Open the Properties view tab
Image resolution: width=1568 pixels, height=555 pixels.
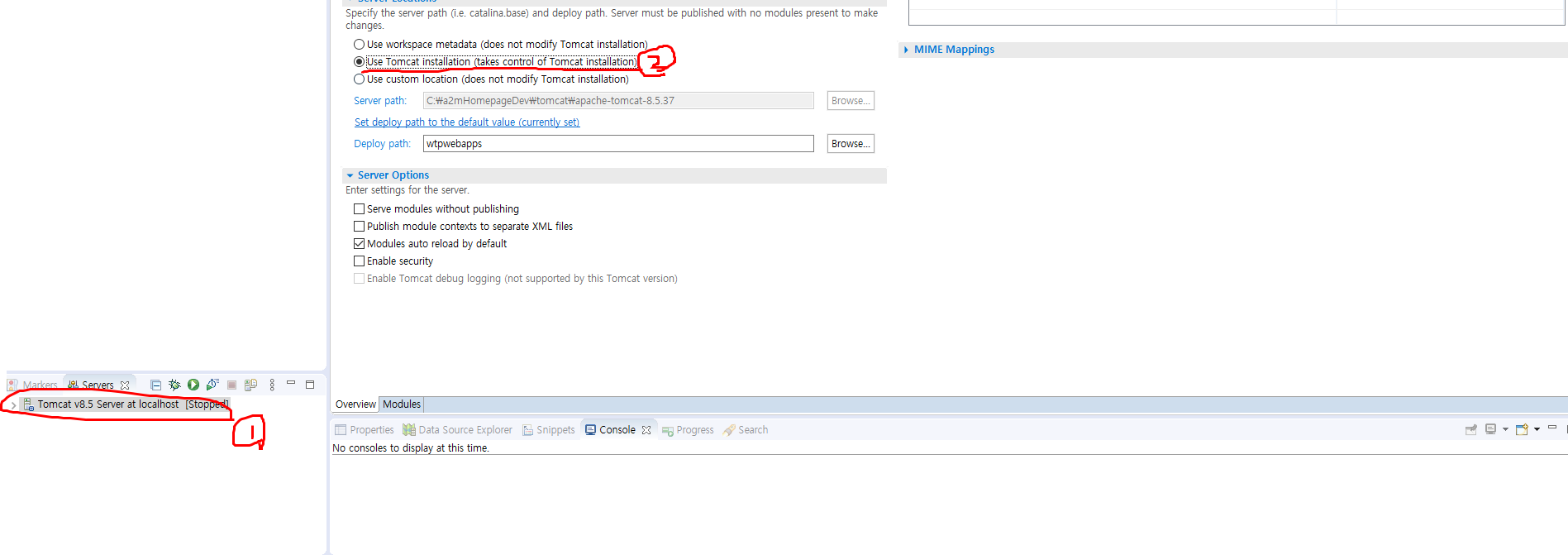[365, 430]
